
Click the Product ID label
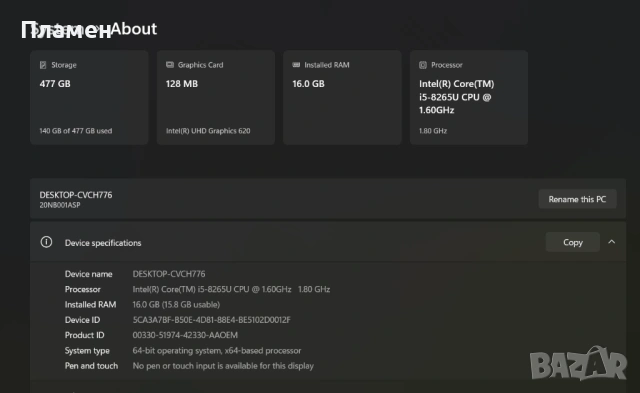click(x=84, y=335)
